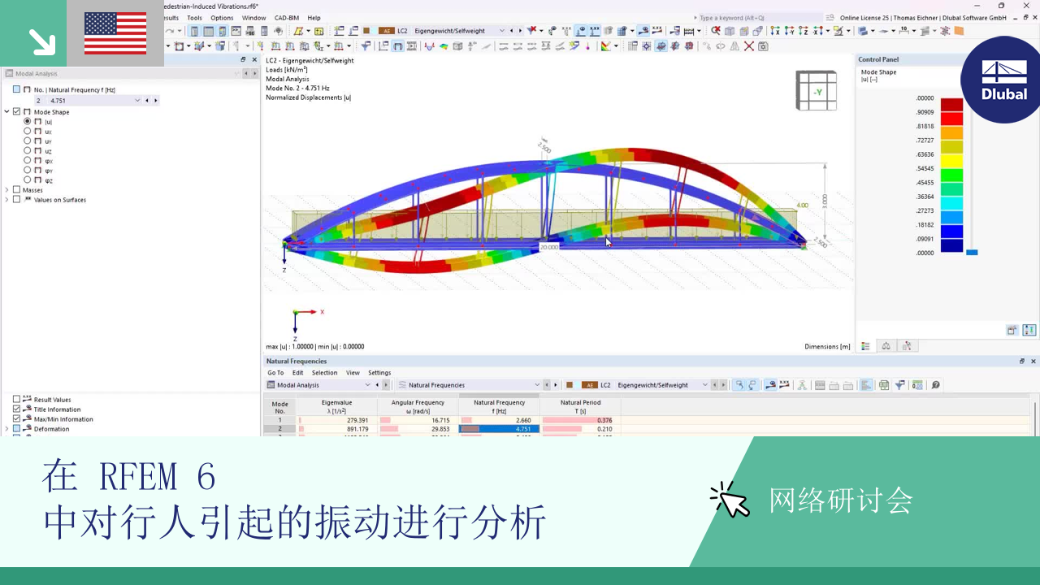
Task: Expand the Masses tree node
Action: pos(7,190)
